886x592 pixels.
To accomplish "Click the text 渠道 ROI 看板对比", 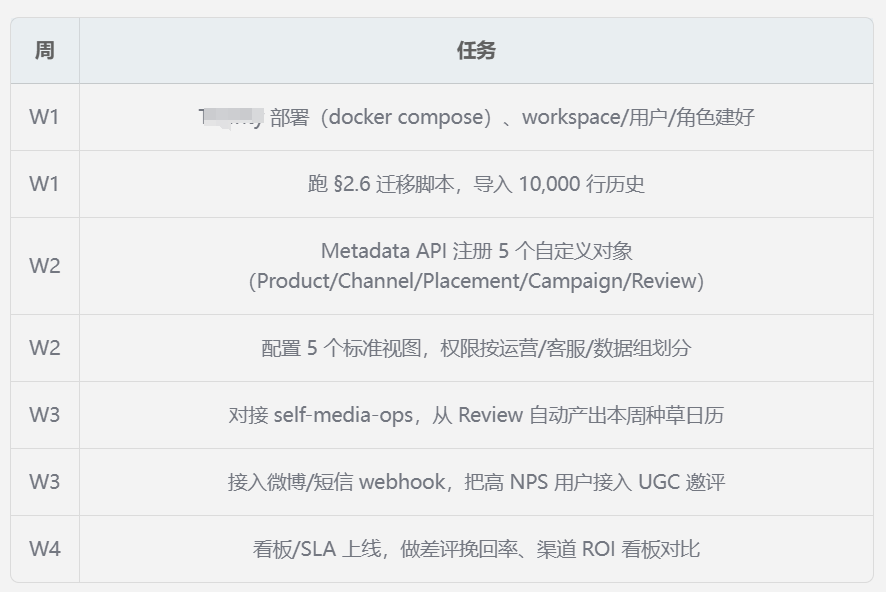I will [x=618, y=549].
